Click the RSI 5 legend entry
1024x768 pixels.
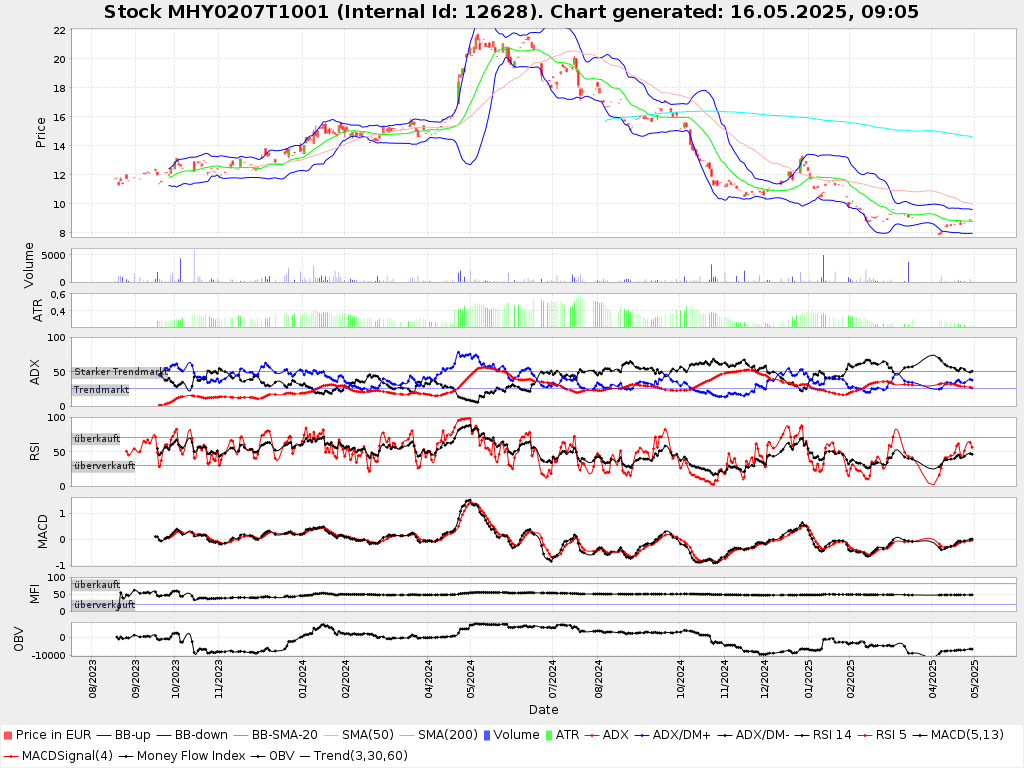[x=881, y=735]
